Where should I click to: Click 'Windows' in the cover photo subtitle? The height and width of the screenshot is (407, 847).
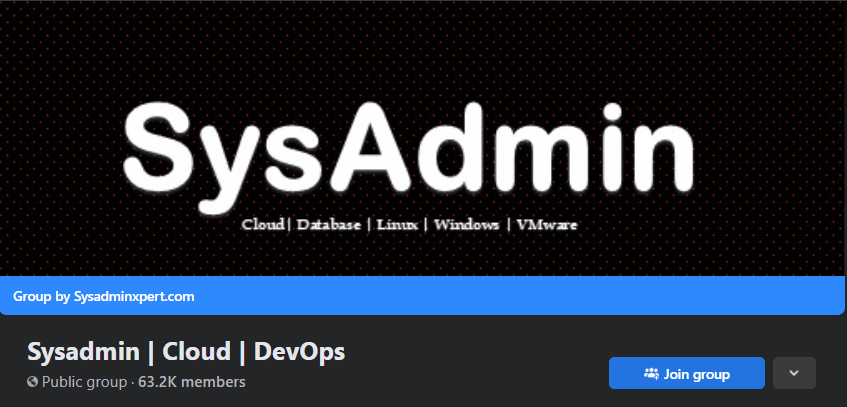click(x=467, y=224)
